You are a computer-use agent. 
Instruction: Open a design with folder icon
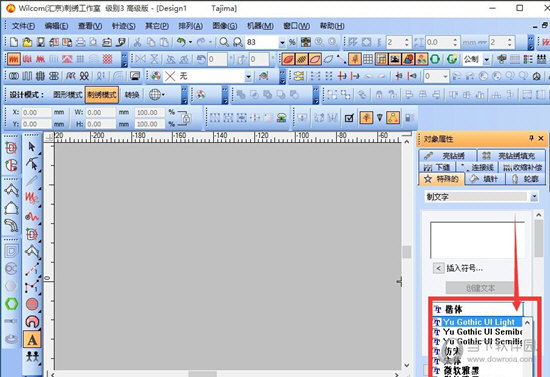[27, 42]
